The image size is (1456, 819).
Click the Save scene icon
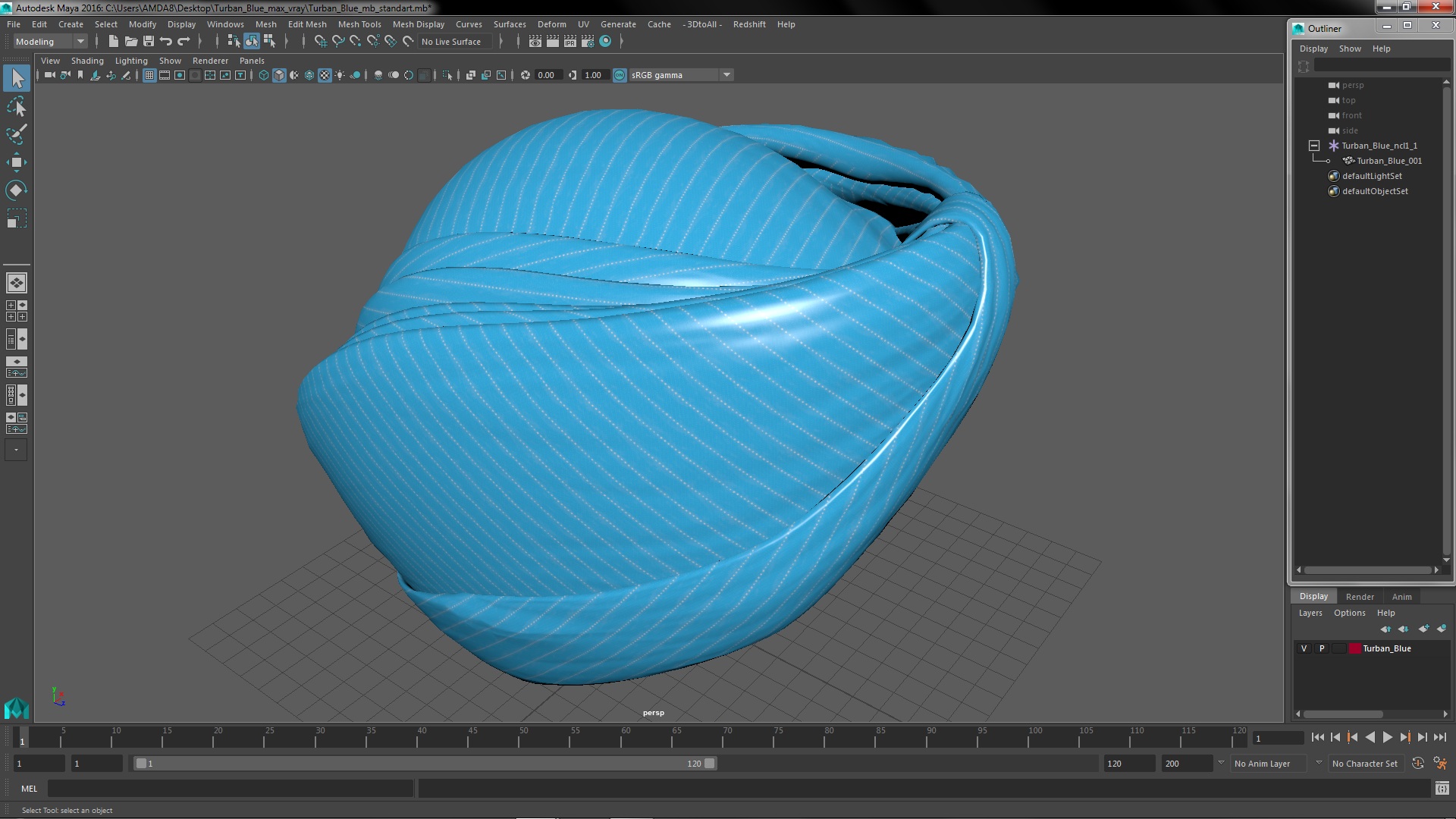(x=149, y=42)
